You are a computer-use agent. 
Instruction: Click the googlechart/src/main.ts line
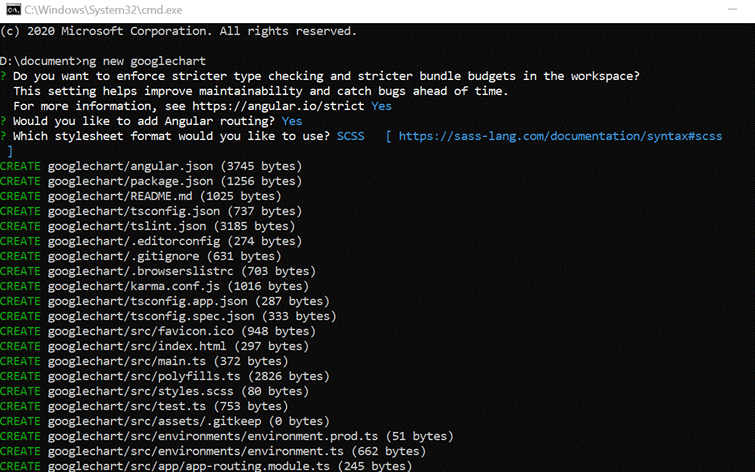144,361
